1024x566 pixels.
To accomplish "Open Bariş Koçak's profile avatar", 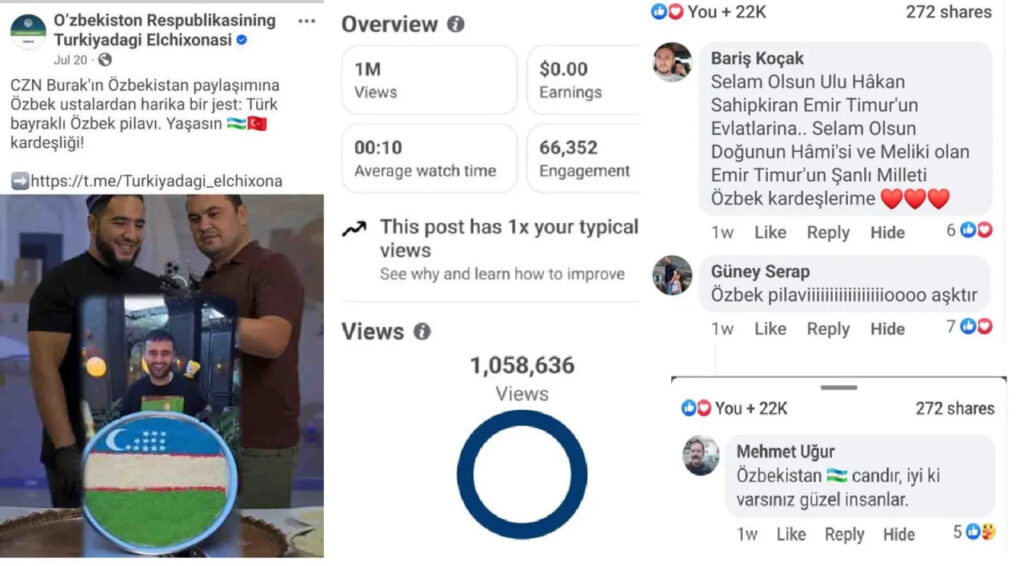I will click(673, 63).
